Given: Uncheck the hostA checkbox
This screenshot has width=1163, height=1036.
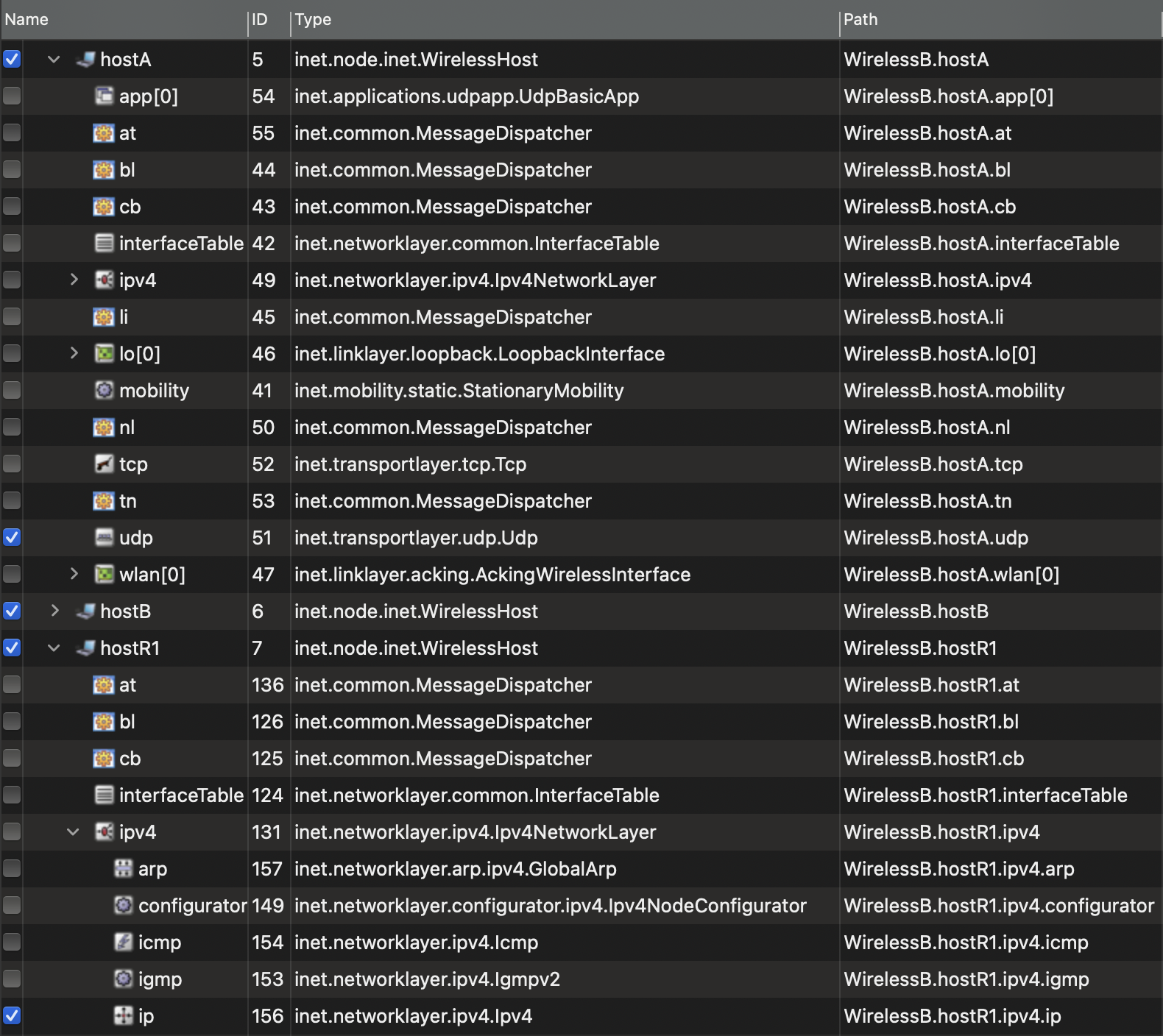Looking at the screenshot, I should (x=12, y=60).
